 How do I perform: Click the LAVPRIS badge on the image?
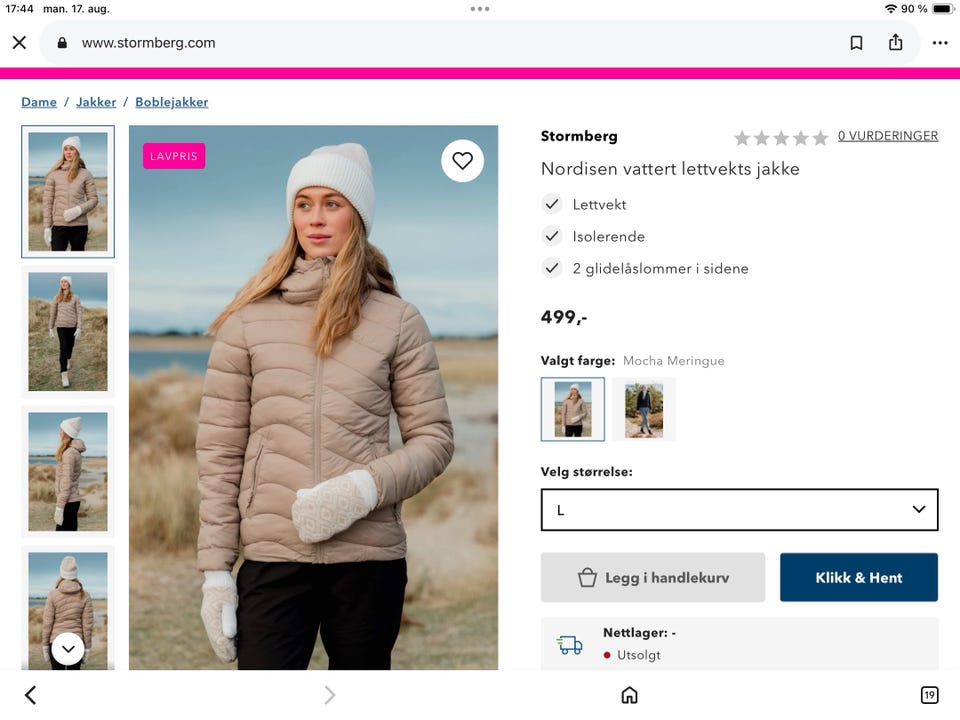coord(174,156)
